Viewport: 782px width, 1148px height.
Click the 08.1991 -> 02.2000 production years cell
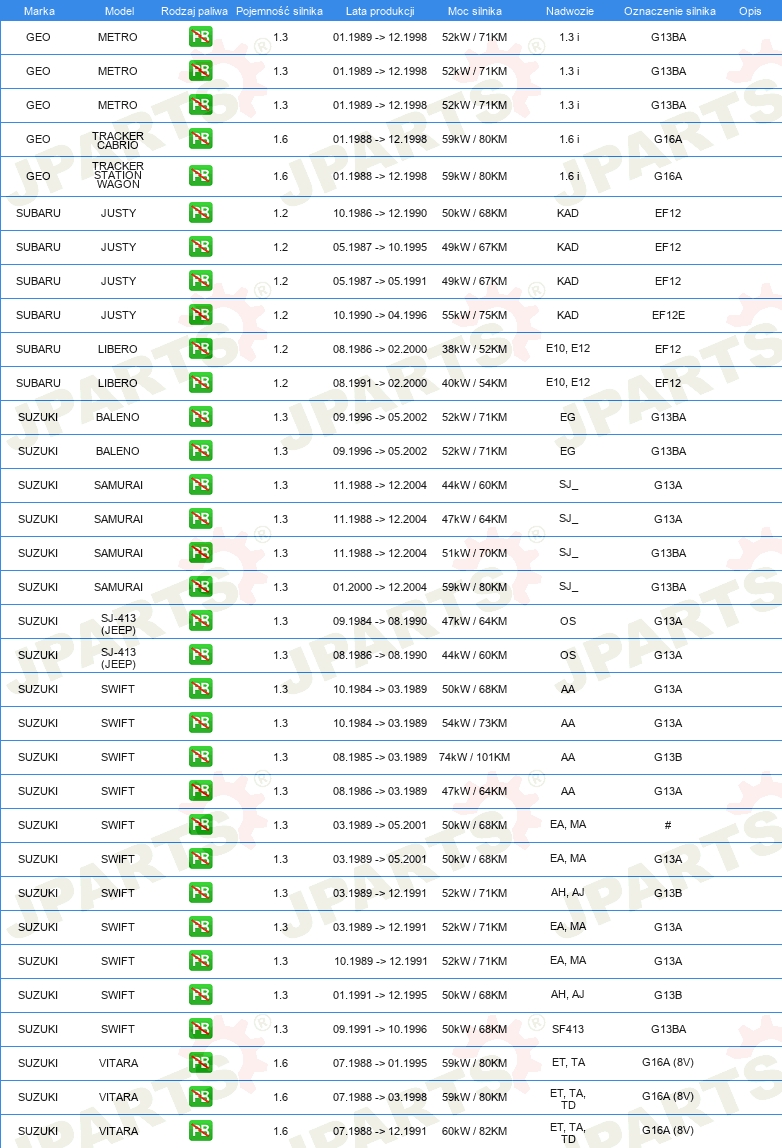(380, 383)
